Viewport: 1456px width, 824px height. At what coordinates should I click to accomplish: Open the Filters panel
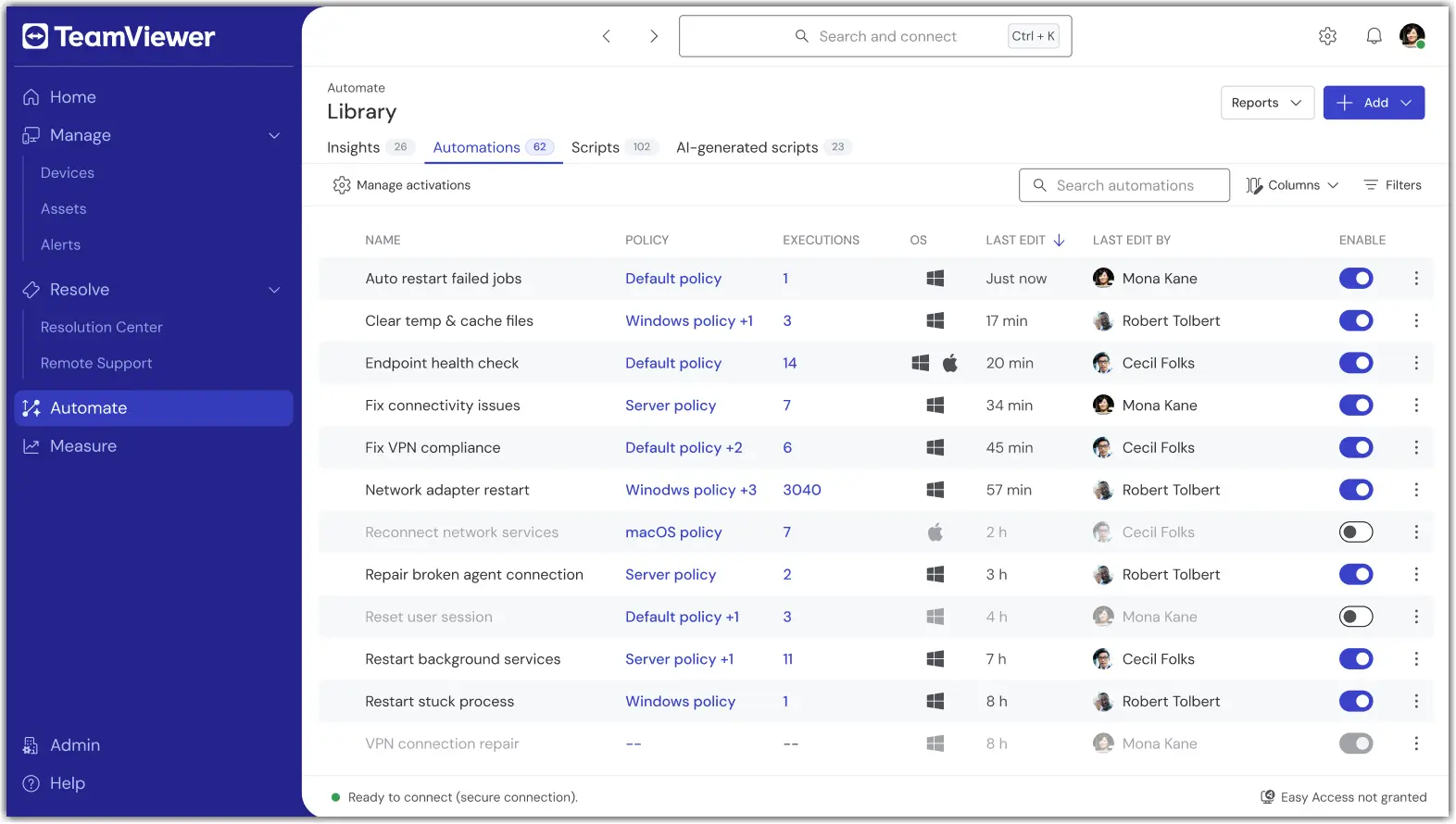1392,185
